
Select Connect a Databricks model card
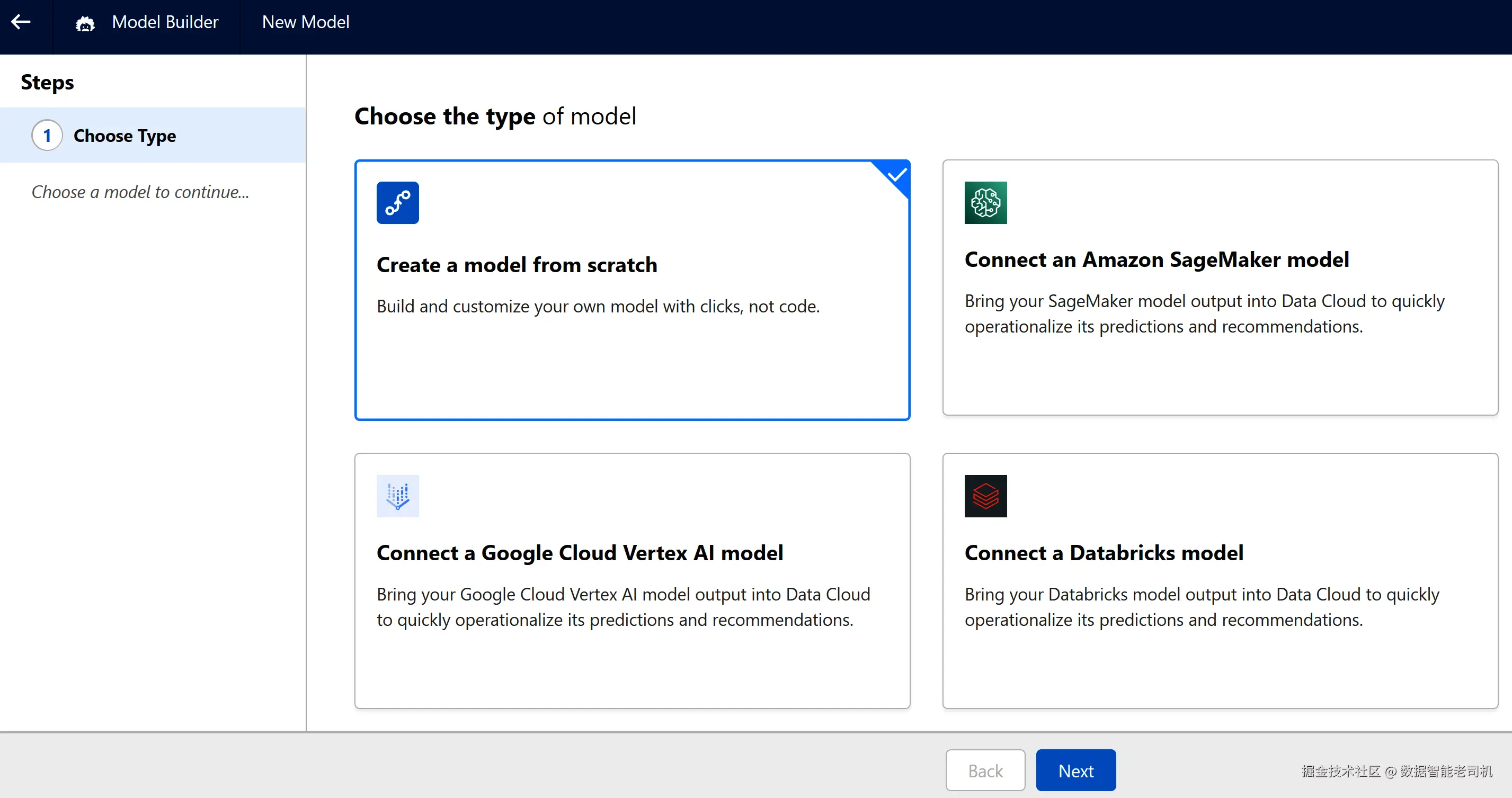(1220, 663)
